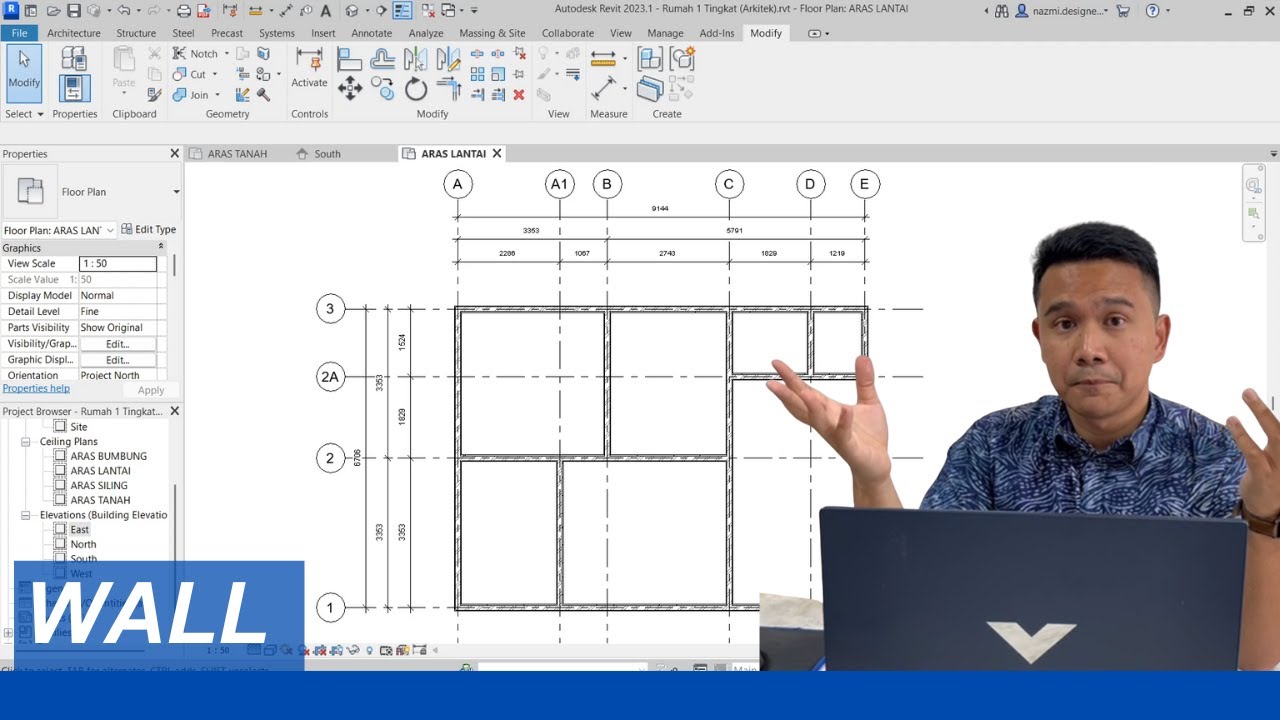
Task: Click the Paste button
Action: [124, 68]
